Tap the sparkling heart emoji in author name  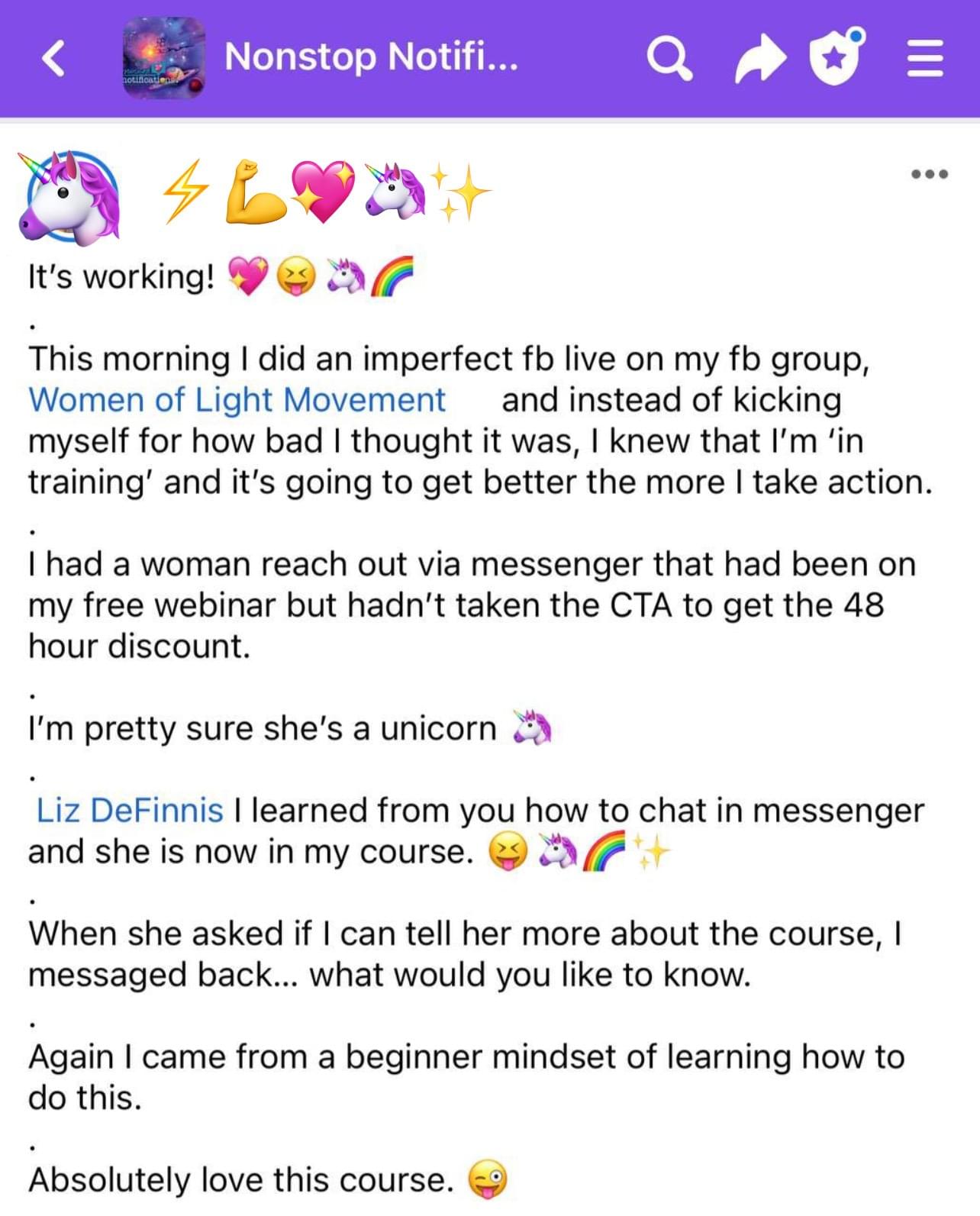point(324,192)
